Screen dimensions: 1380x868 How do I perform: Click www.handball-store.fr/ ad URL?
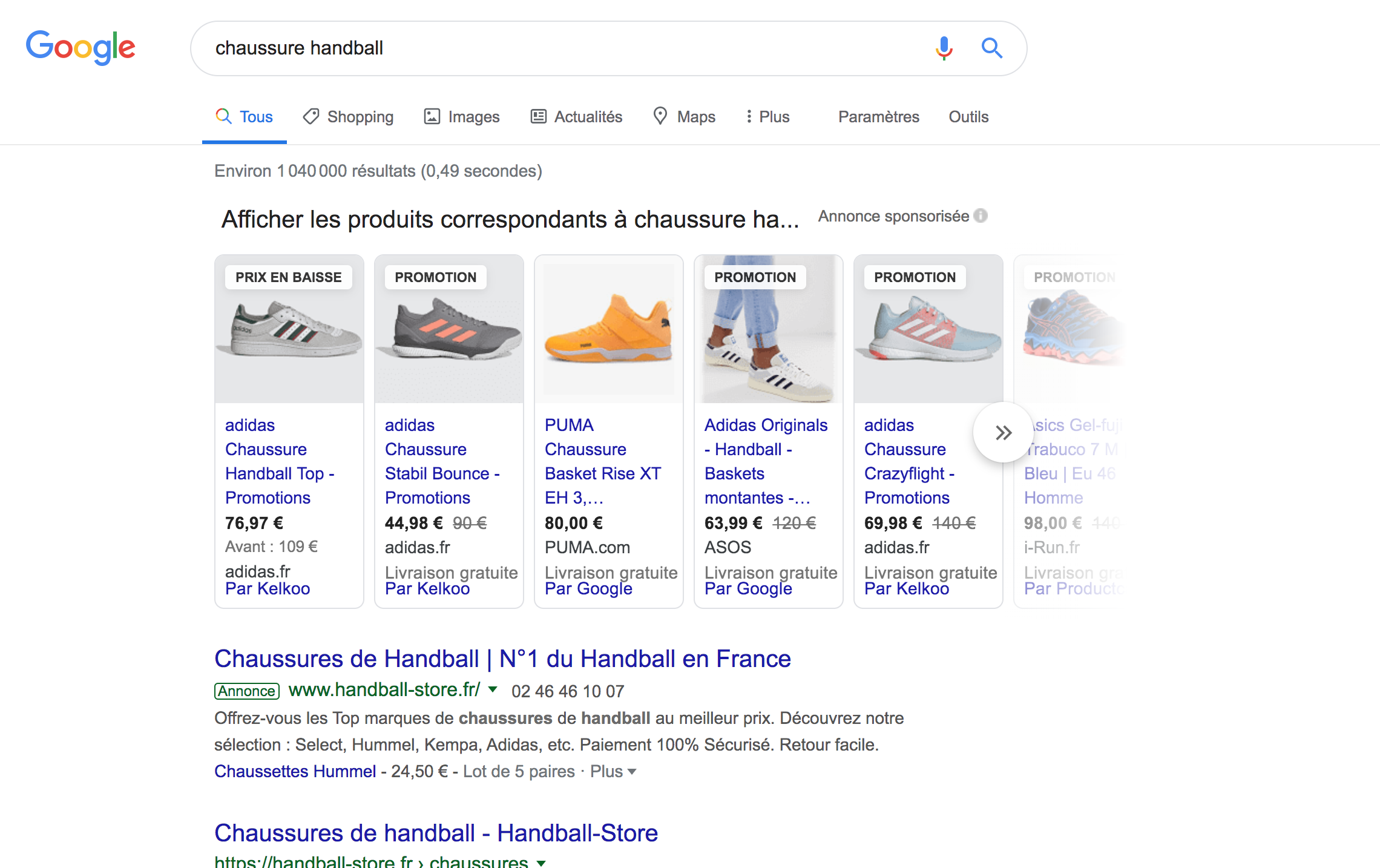[x=384, y=689]
